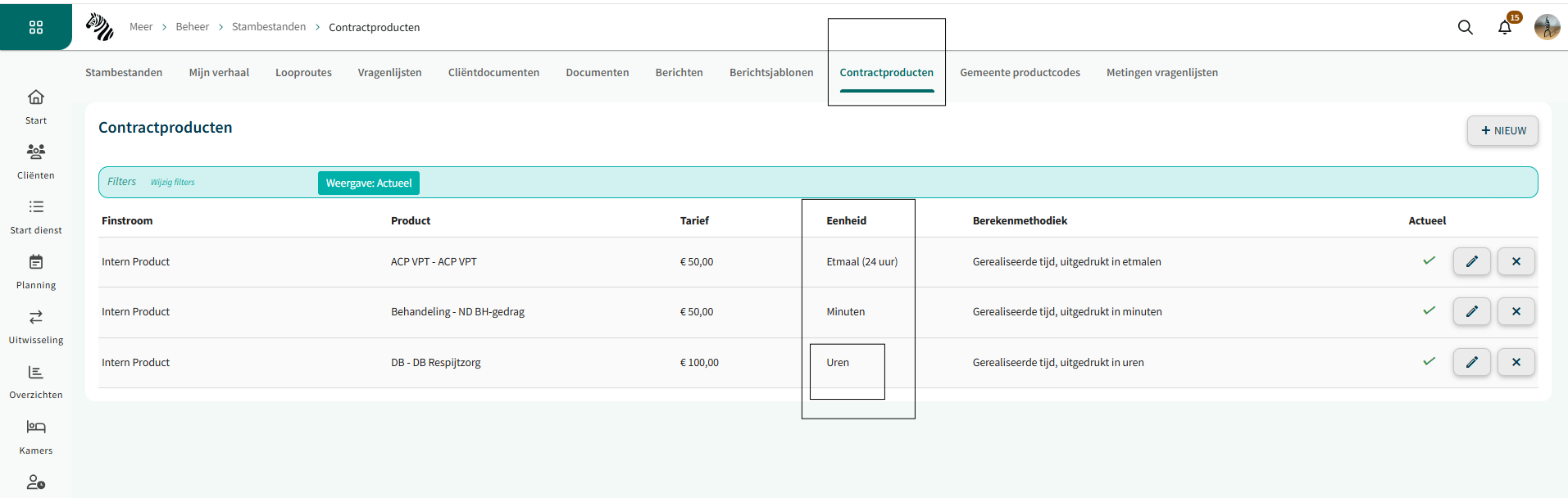1568x498 pixels.
Task: Open Uitwisseling in the sidebar
Action: pyautogui.click(x=36, y=326)
